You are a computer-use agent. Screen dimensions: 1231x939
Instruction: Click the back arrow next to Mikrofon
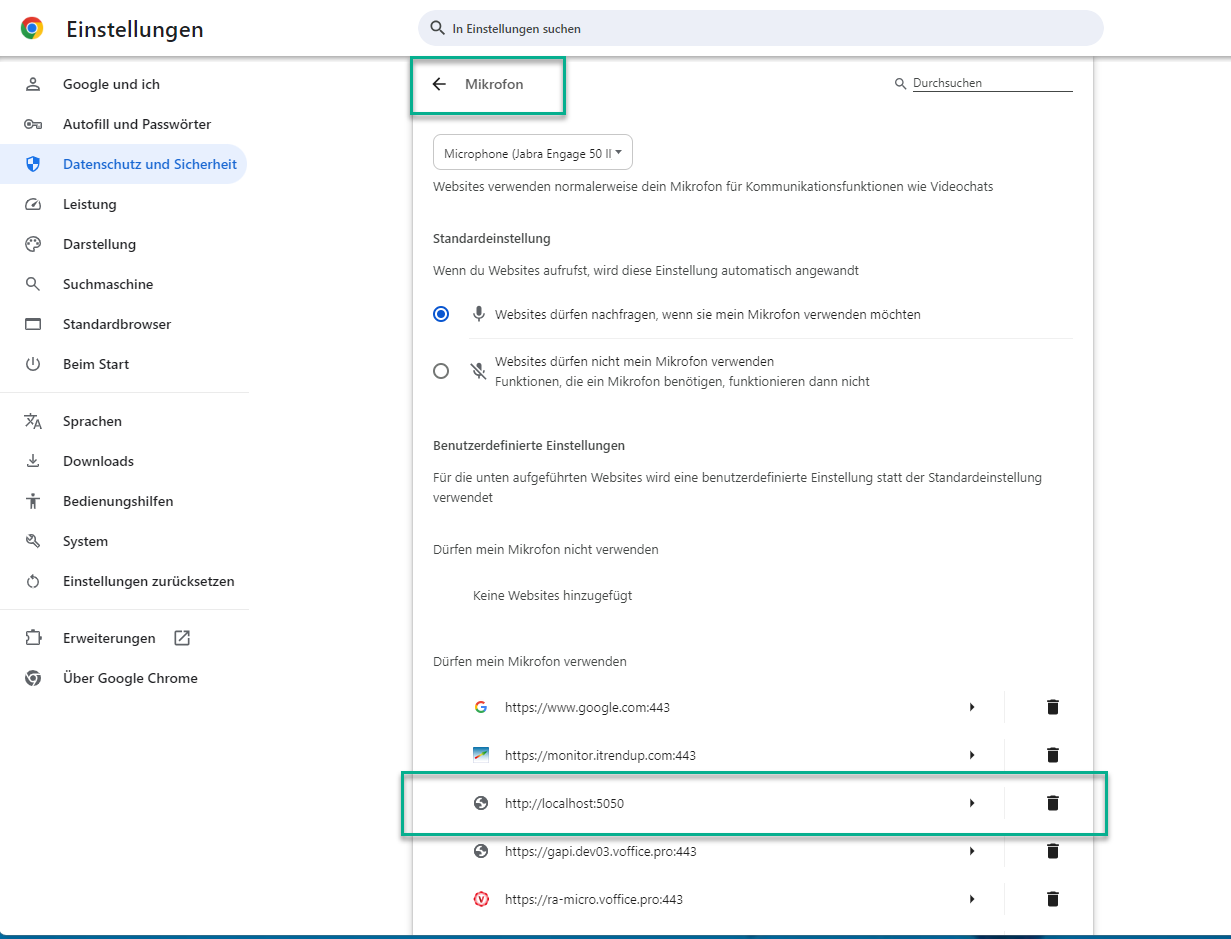click(x=439, y=85)
